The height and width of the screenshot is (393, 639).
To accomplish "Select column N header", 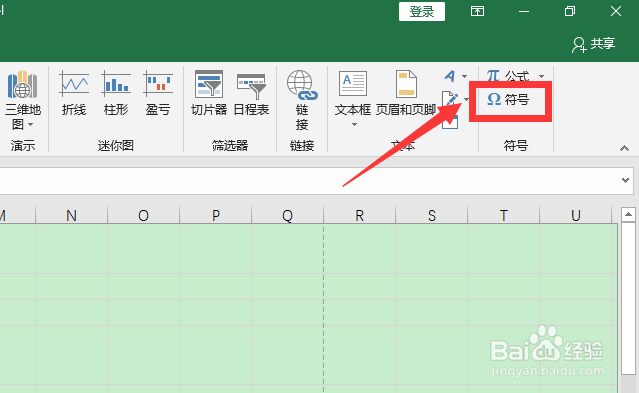I will (x=71, y=215).
